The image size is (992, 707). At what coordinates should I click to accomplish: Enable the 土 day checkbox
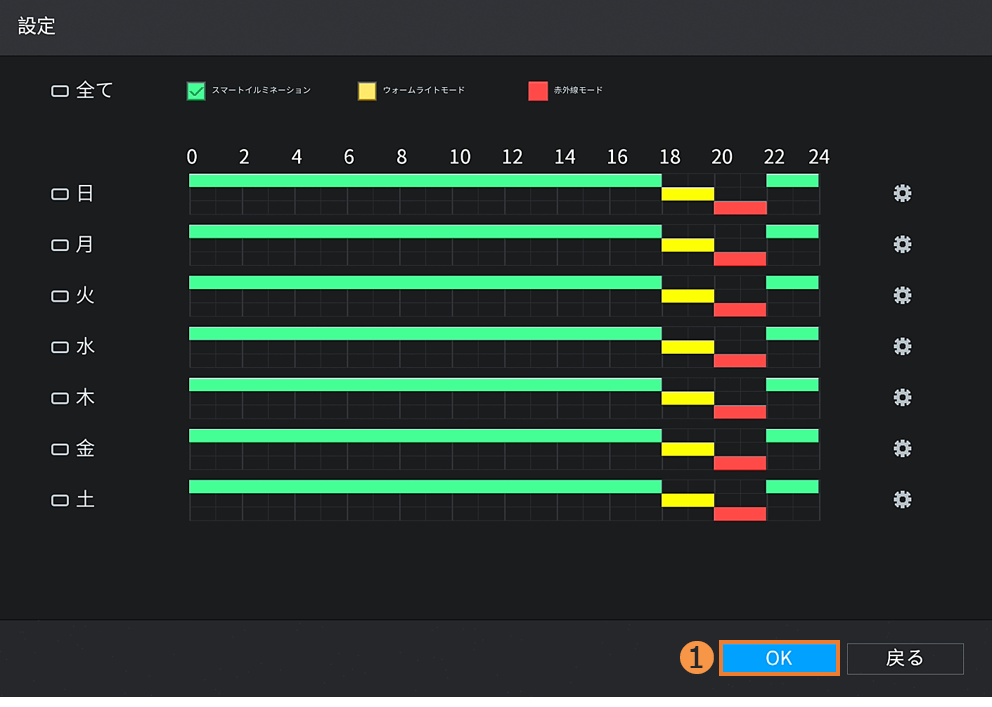(60, 500)
